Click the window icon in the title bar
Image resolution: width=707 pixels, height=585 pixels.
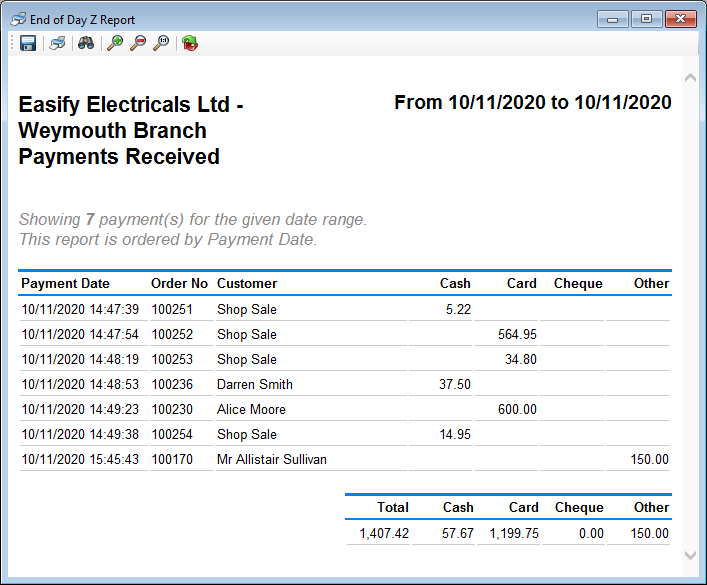pyautogui.click(x=18, y=19)
